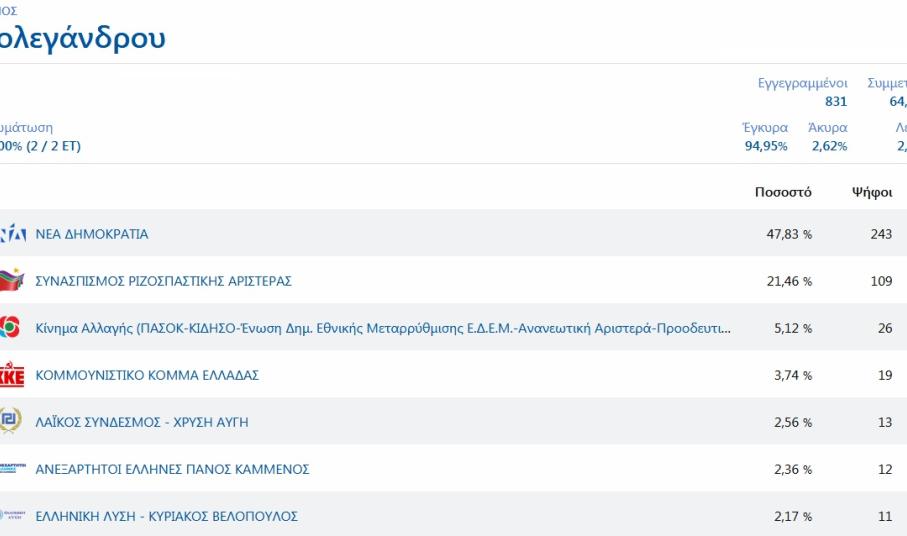Select ΕΛΛΗΝΙΚΗ ΛΥΣΗ - ΚΥΡΙΑΚΟΣ ΒΕΛΟΠΟΥΛΟΣ entry
Viewport: 907px width, 536px height.
click(x=166, y=516)
